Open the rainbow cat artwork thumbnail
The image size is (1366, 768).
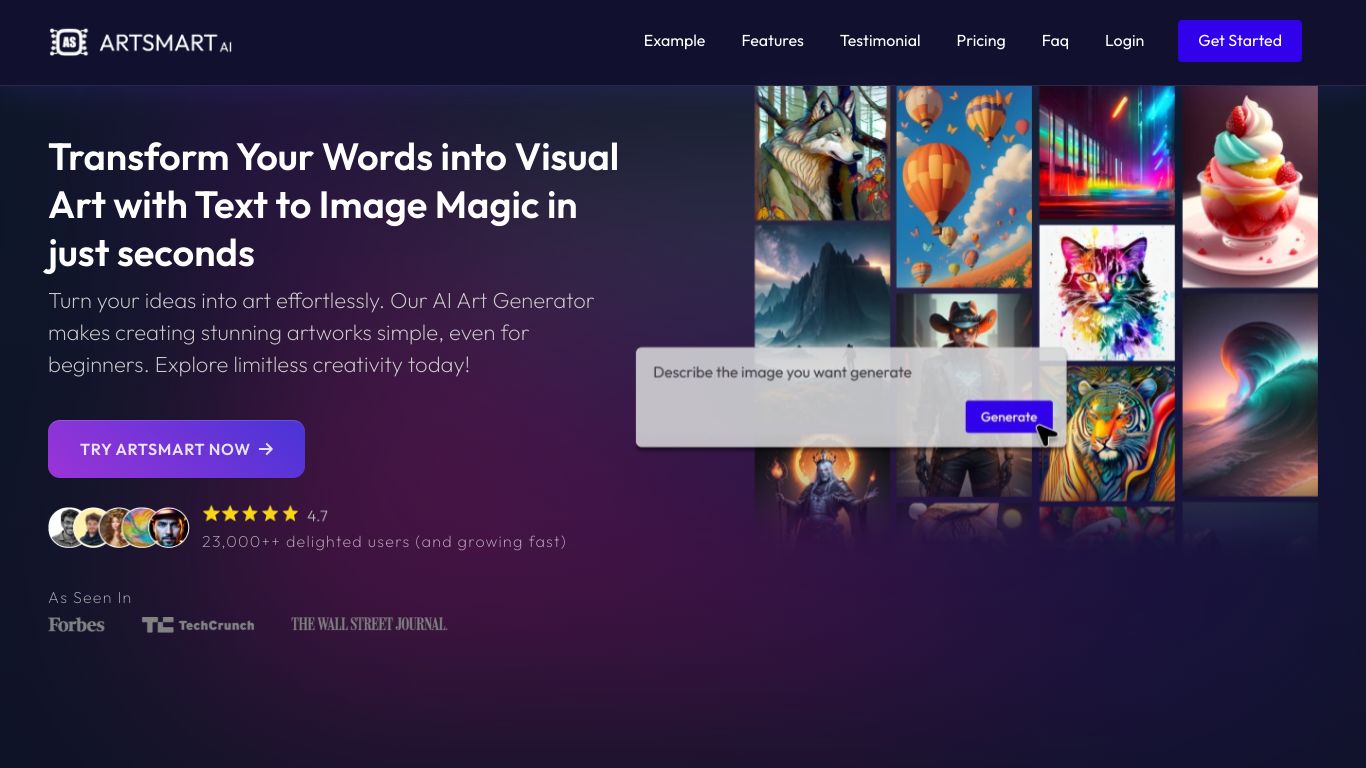[x=1107, y=290]
